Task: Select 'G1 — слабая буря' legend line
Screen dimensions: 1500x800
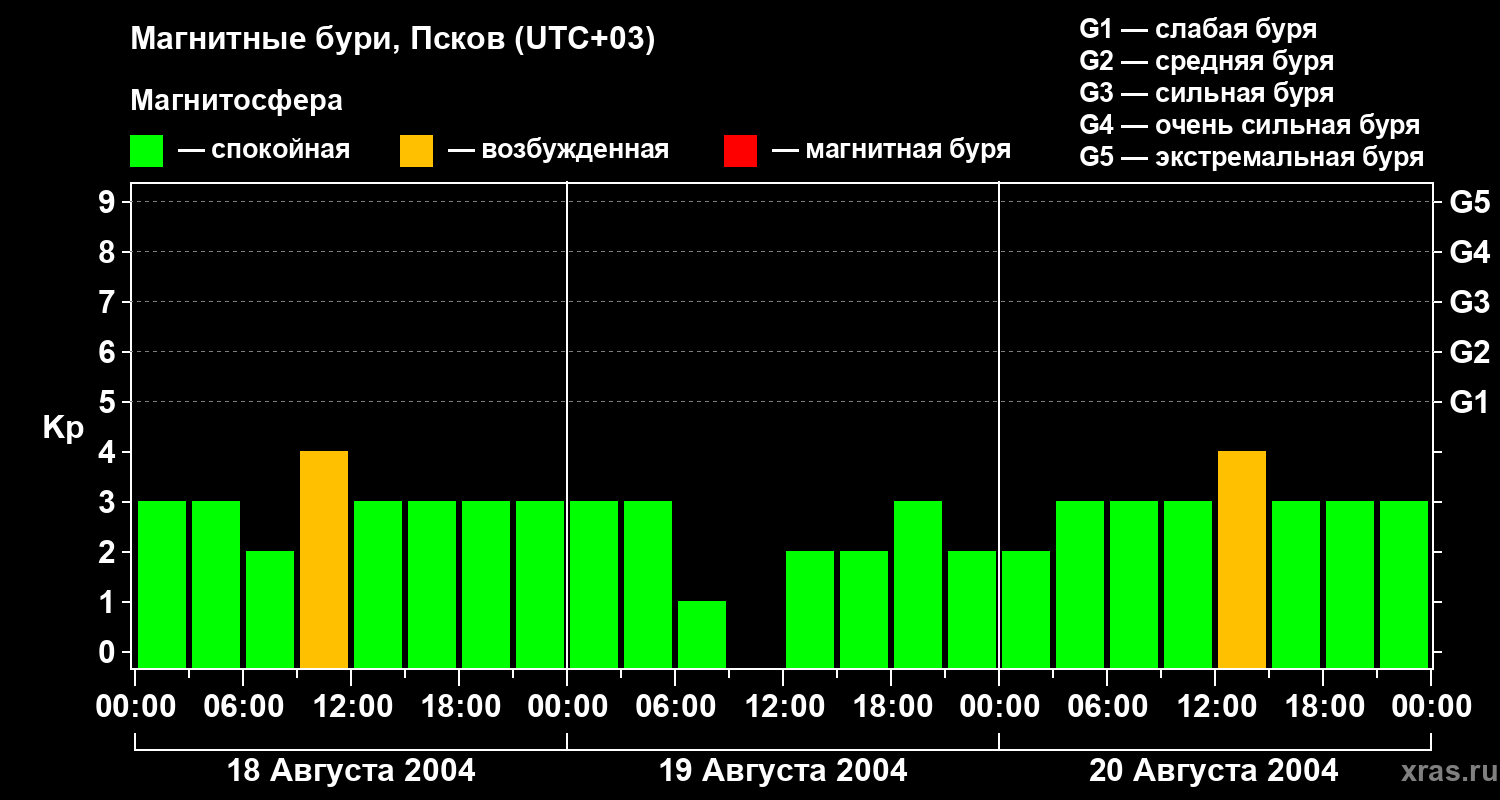Action: click(x=1198, y=29)
